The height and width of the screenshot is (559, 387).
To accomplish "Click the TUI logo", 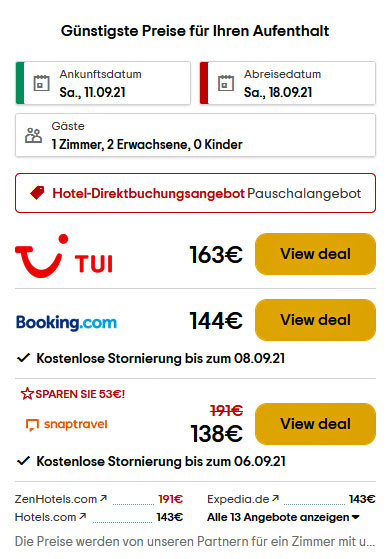I will click(64, 255).
